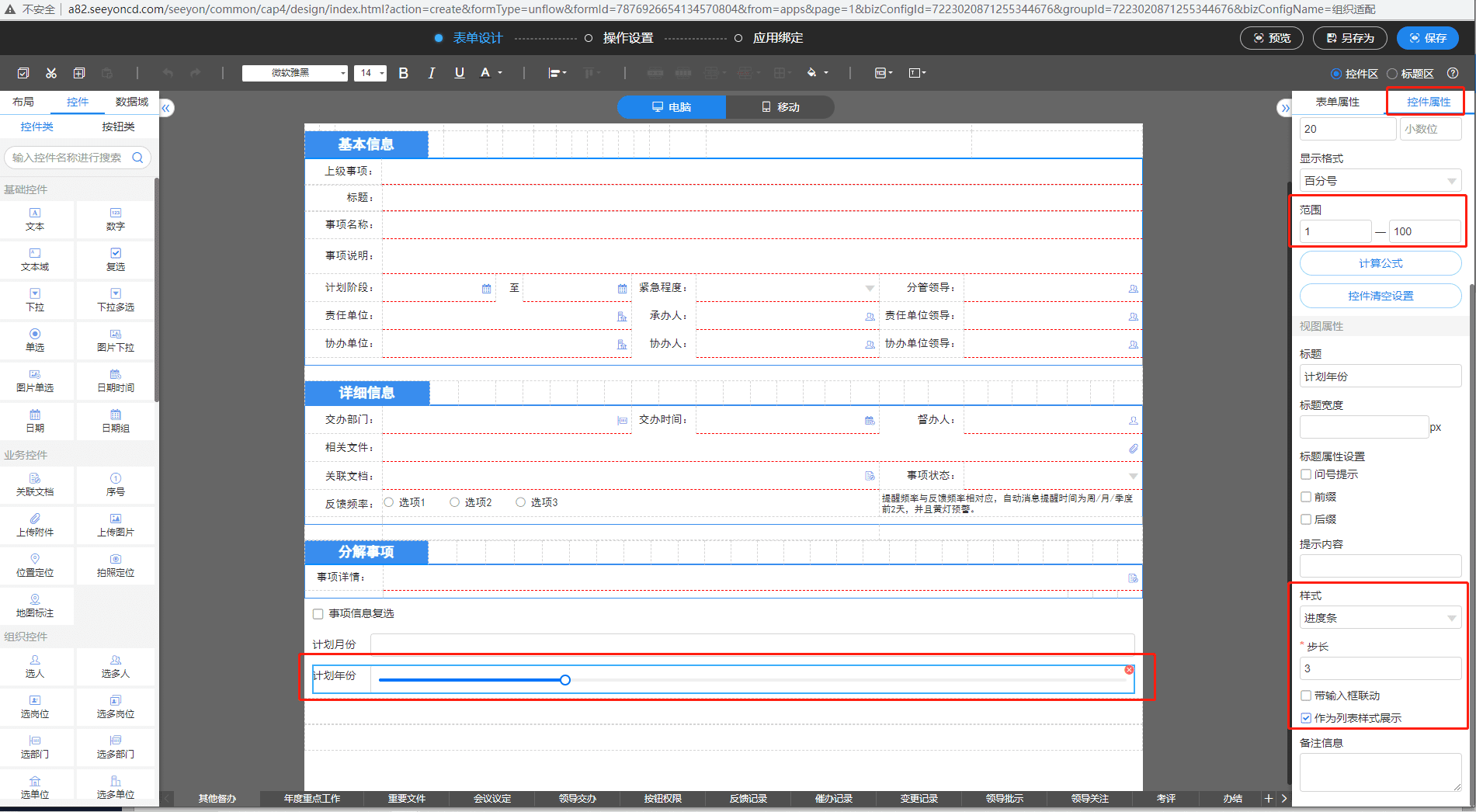Add a 文本 text control

coord(35,219)
